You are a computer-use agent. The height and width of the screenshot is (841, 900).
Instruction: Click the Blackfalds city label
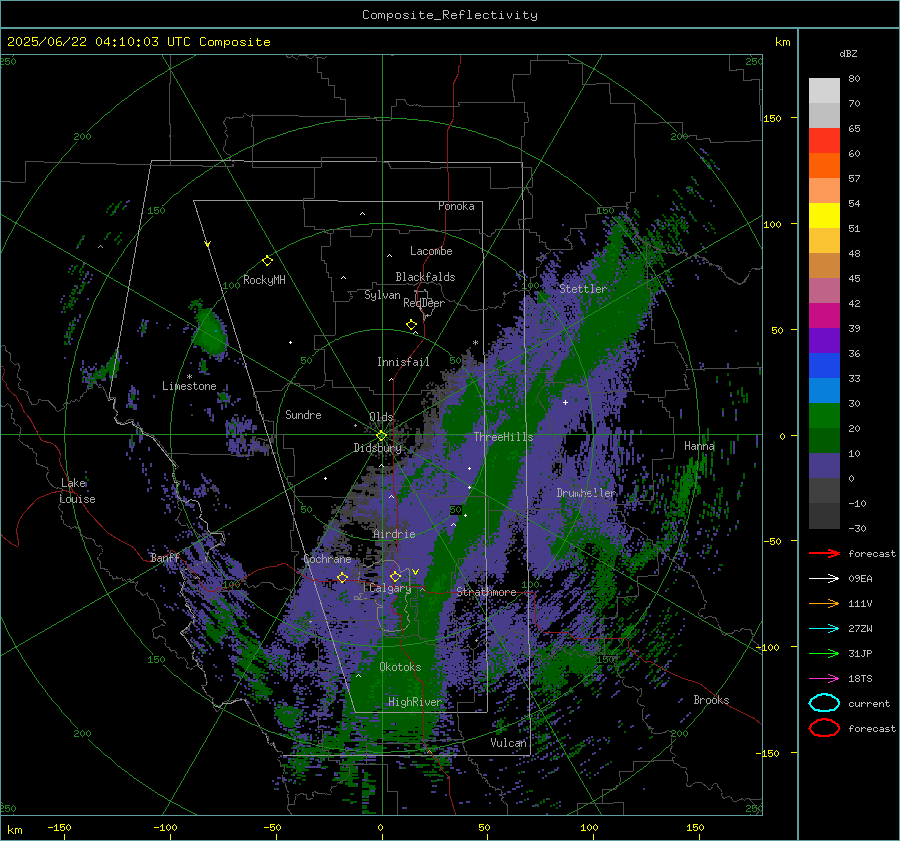pos(425,277)
